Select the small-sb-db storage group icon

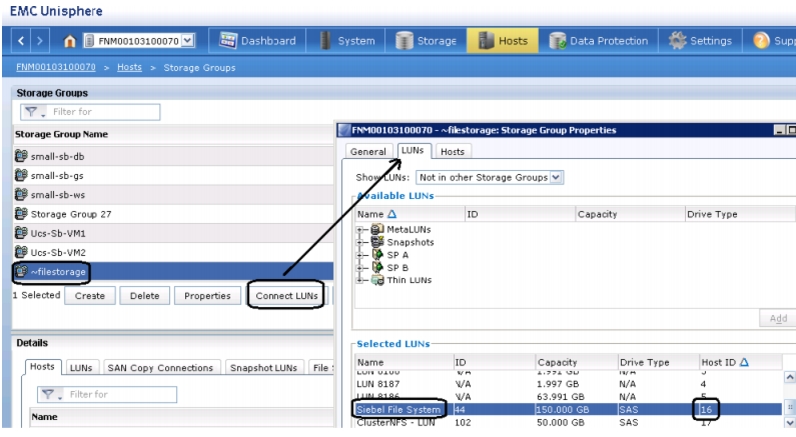(x=21, y=156)
